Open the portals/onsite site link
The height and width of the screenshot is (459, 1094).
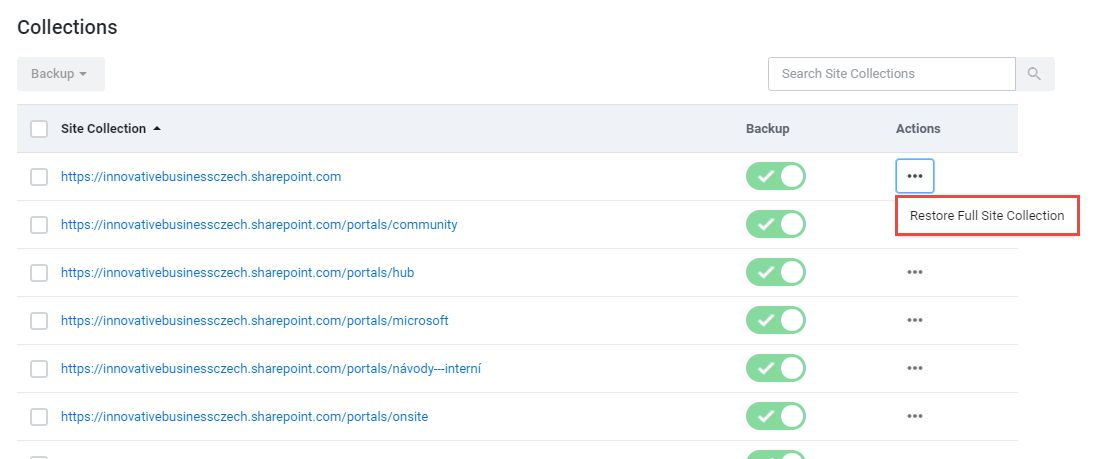point(244,416)
